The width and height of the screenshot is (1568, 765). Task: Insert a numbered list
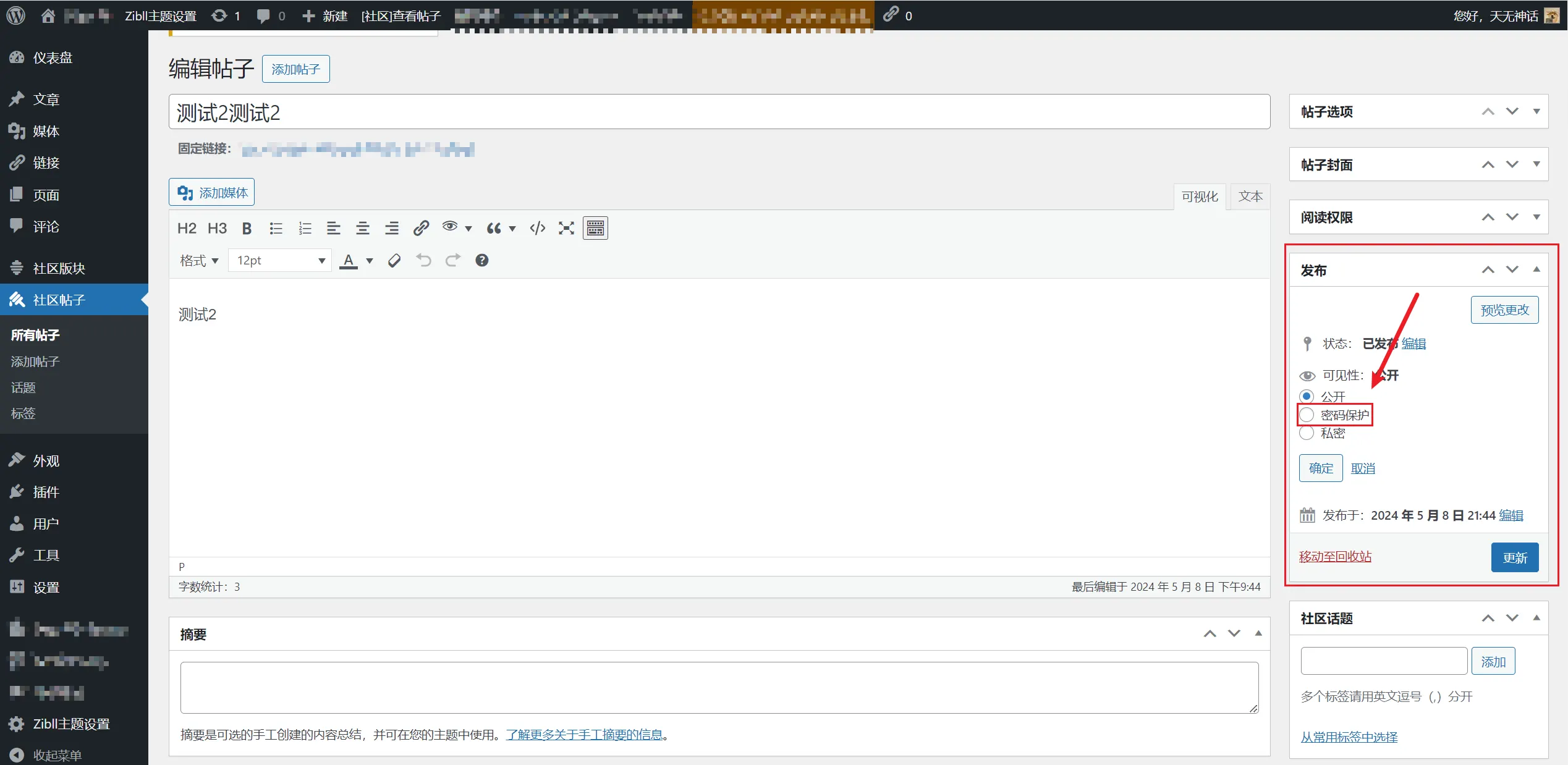(305, 229)
